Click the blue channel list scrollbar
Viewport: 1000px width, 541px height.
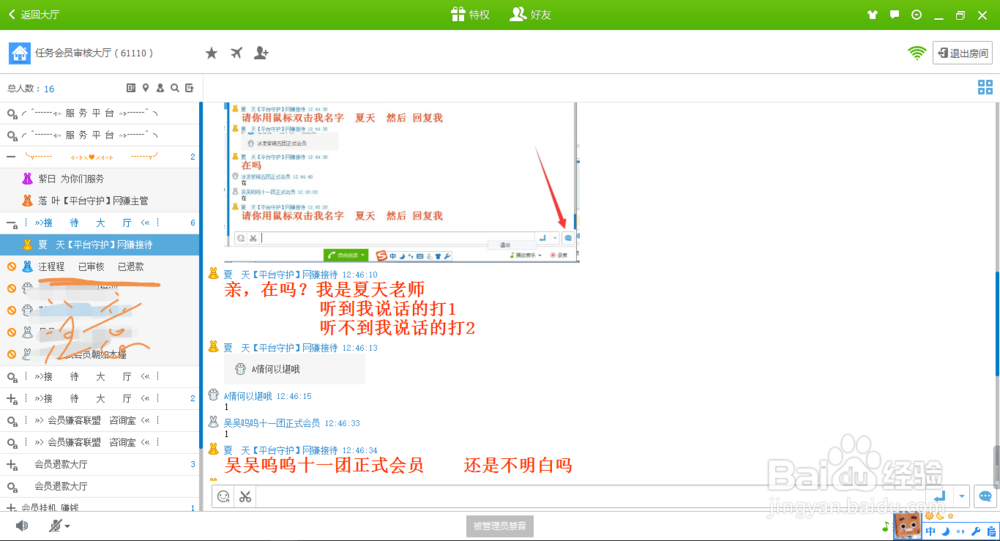201,274
